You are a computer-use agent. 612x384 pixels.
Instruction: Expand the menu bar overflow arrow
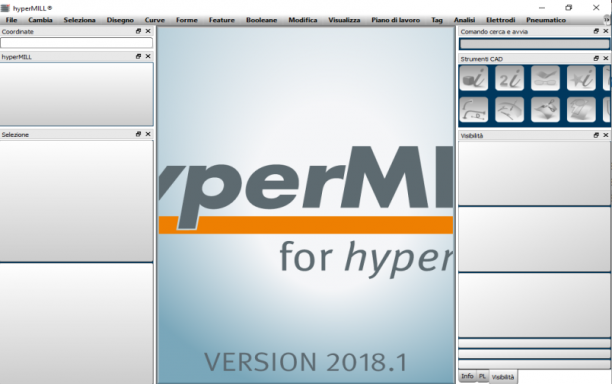(607, 20)
